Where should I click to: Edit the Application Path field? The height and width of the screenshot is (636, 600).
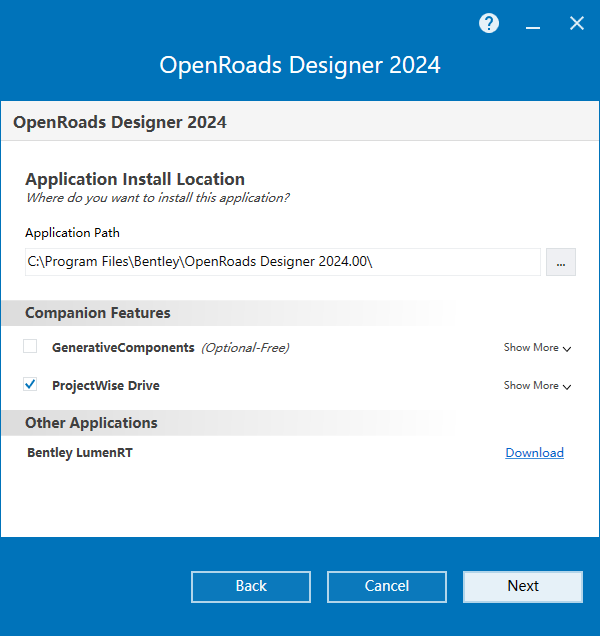click(283, 262)
